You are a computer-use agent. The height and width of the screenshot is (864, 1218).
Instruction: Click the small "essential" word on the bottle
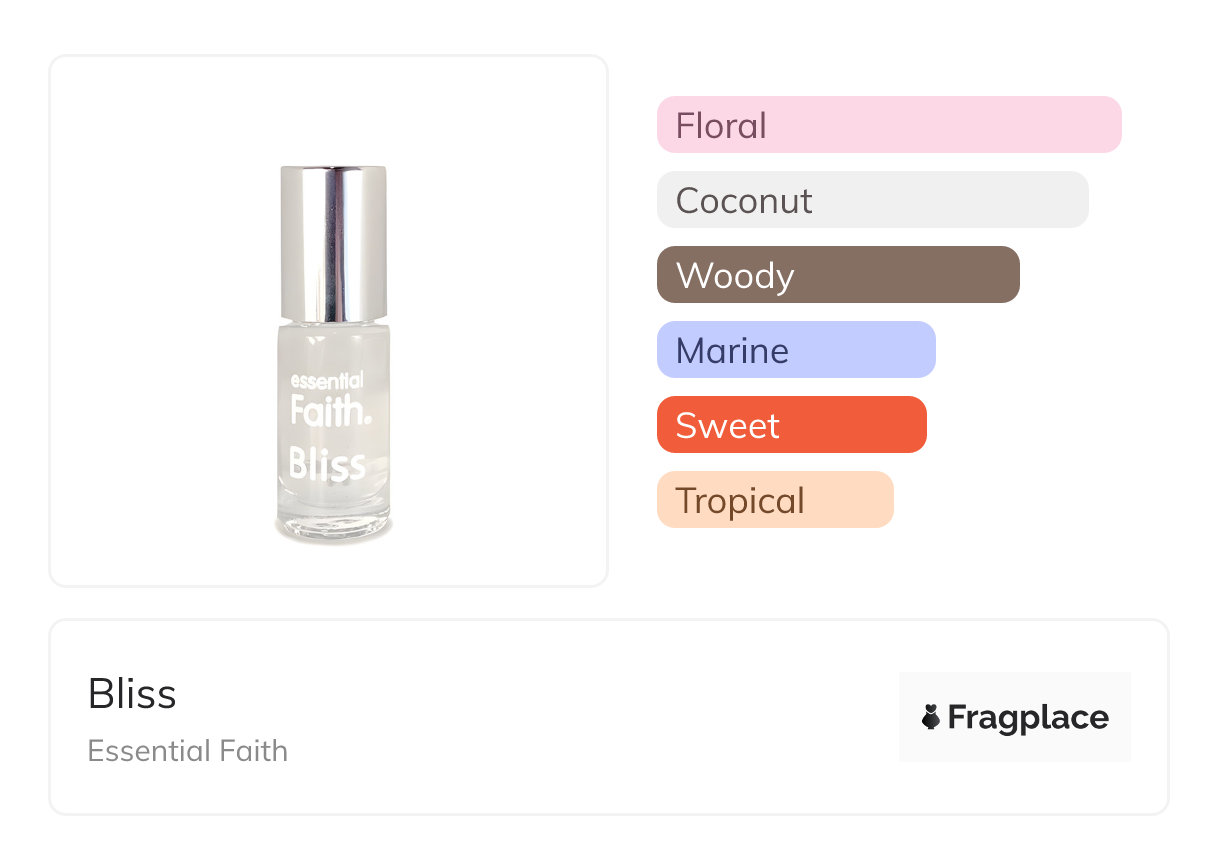tap(326, 381)
